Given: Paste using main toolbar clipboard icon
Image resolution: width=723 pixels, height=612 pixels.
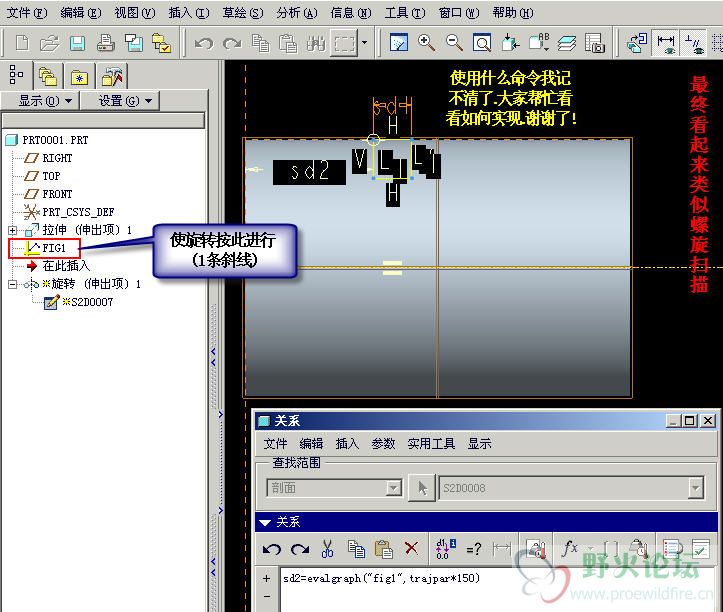Looking at the screenshot, I should point(288,44).
